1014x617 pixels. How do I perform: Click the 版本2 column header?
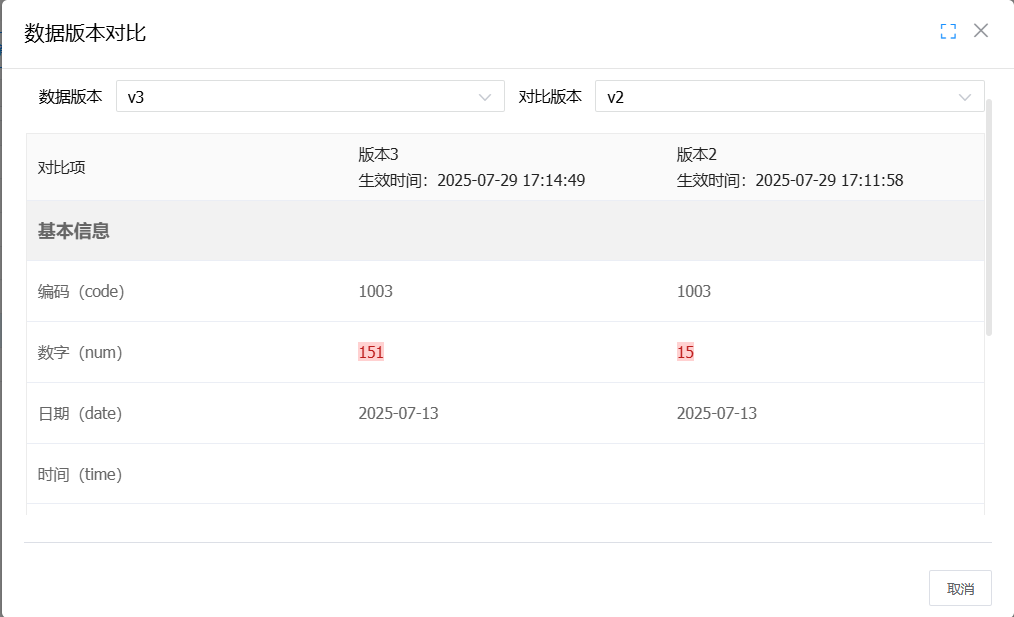(x=697, y=155)
